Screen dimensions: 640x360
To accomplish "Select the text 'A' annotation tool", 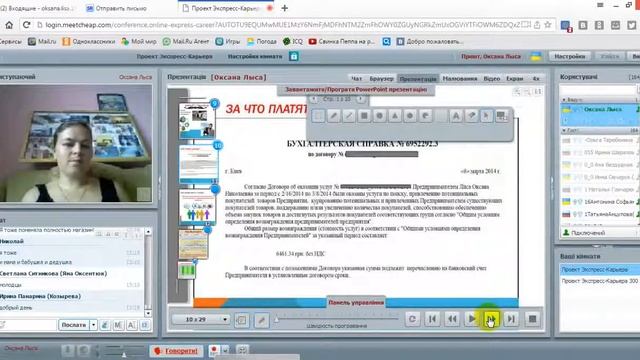I will coord(456,116).
